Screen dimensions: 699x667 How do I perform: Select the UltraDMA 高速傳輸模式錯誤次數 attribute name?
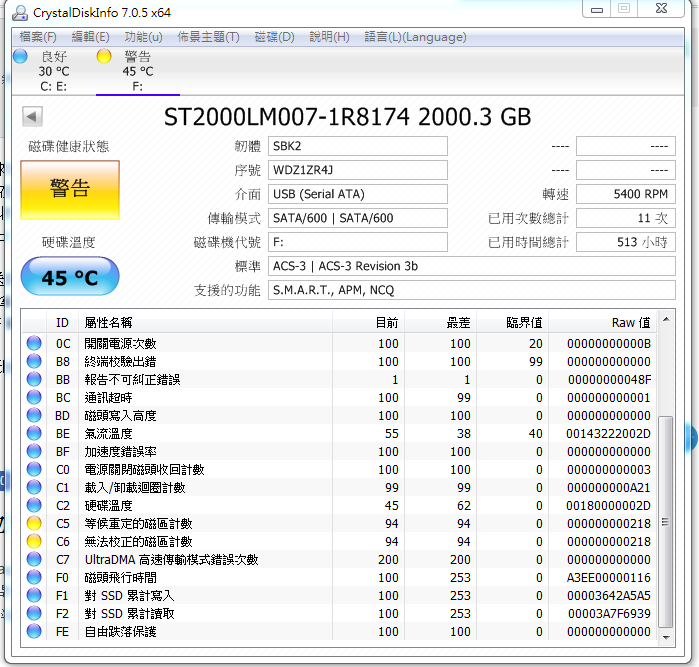click(172, 560)
